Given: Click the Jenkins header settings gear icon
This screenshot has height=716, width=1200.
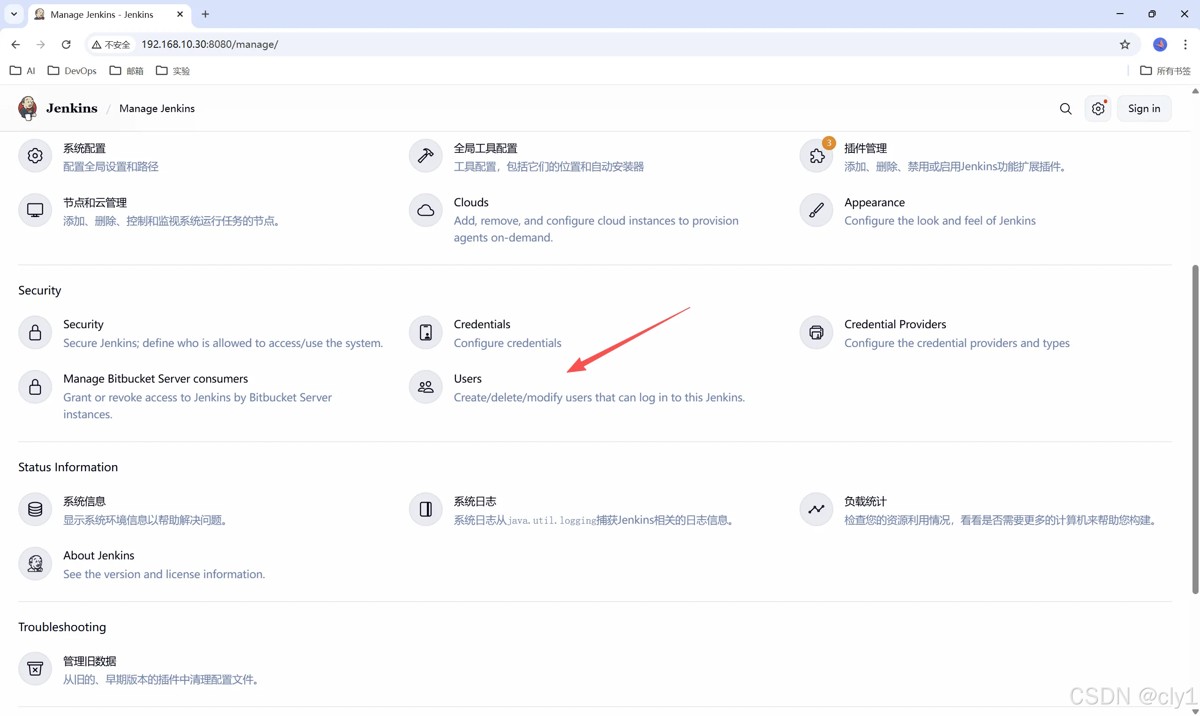Looking at the screenshot, I should click(x=1098, y=109).
